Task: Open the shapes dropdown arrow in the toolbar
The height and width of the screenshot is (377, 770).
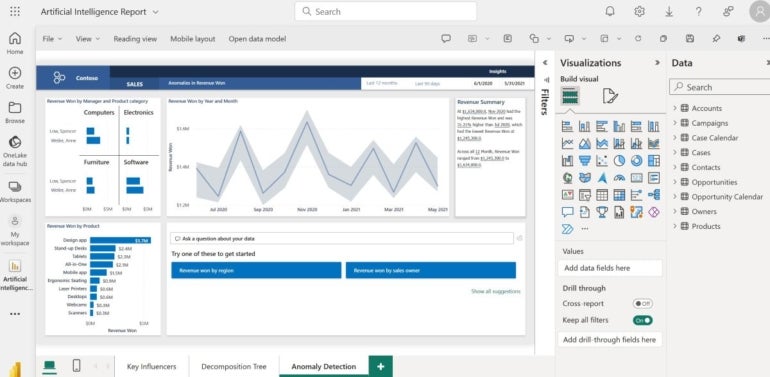Action: click(549, 39)
